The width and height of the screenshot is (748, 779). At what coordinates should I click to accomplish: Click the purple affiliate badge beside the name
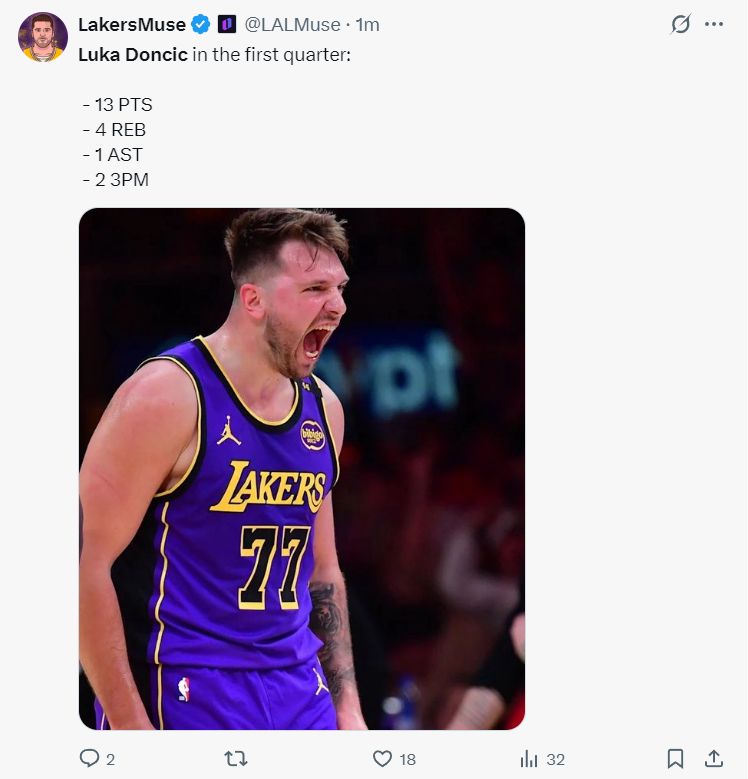(227, 24)
